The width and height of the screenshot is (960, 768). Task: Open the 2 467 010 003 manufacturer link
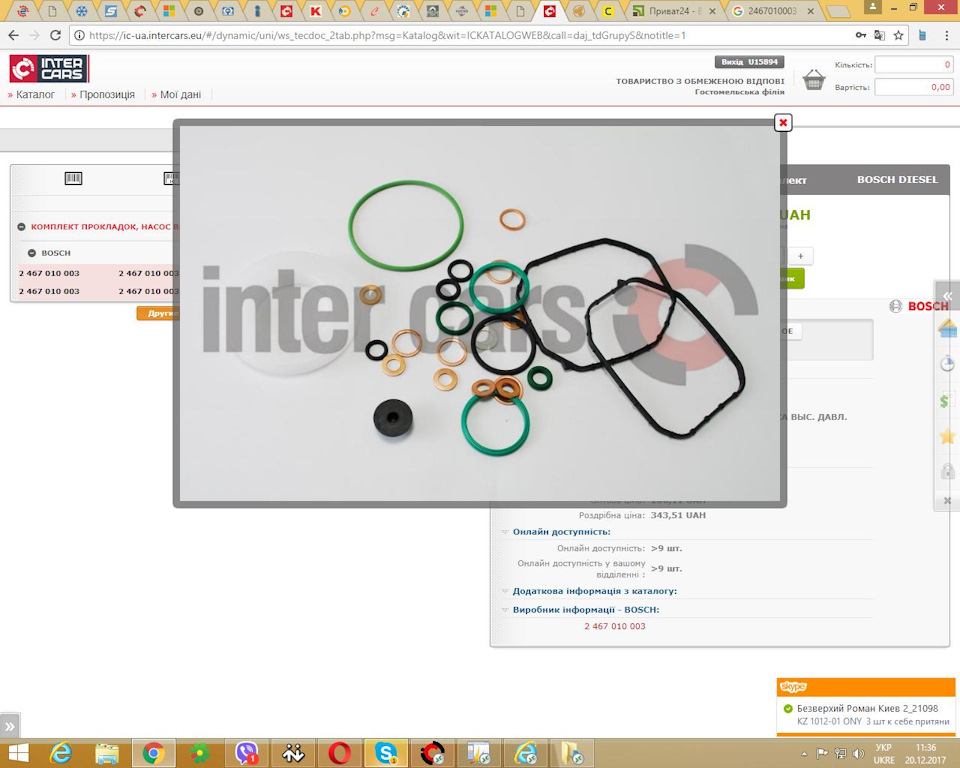point(615,626)
